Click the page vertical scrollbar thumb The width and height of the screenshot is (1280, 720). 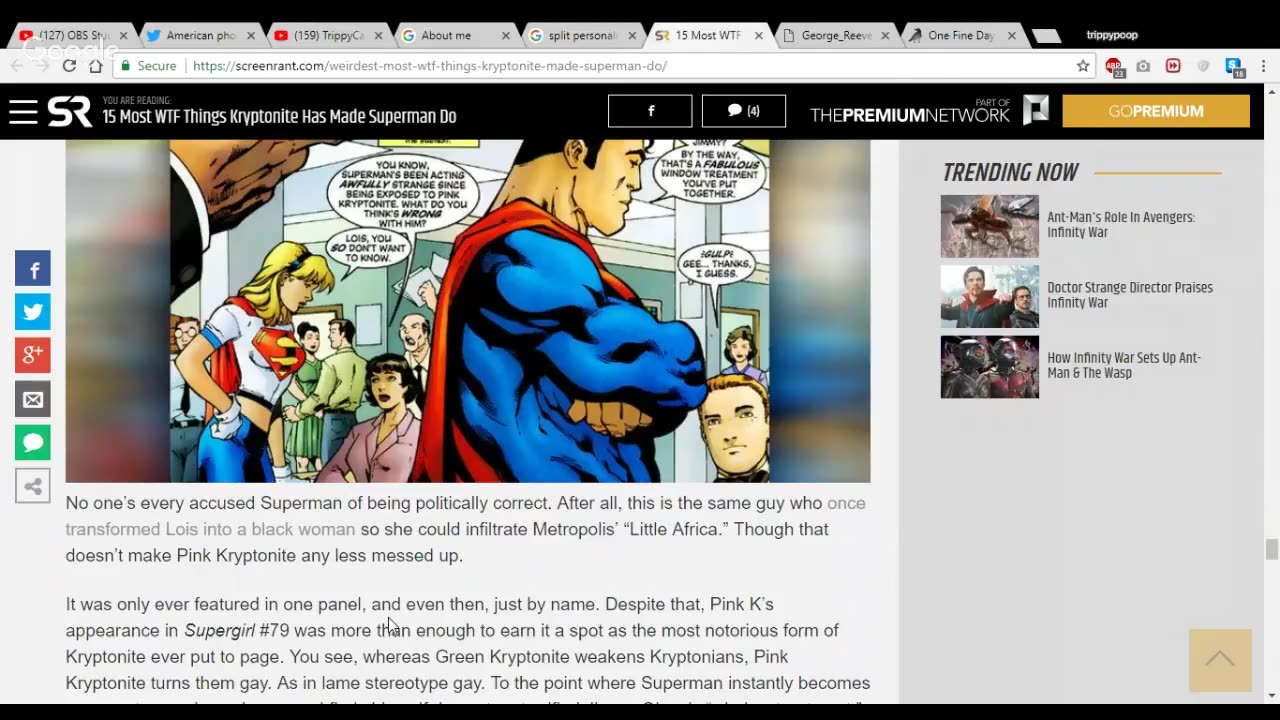[x=1271, y=550]
